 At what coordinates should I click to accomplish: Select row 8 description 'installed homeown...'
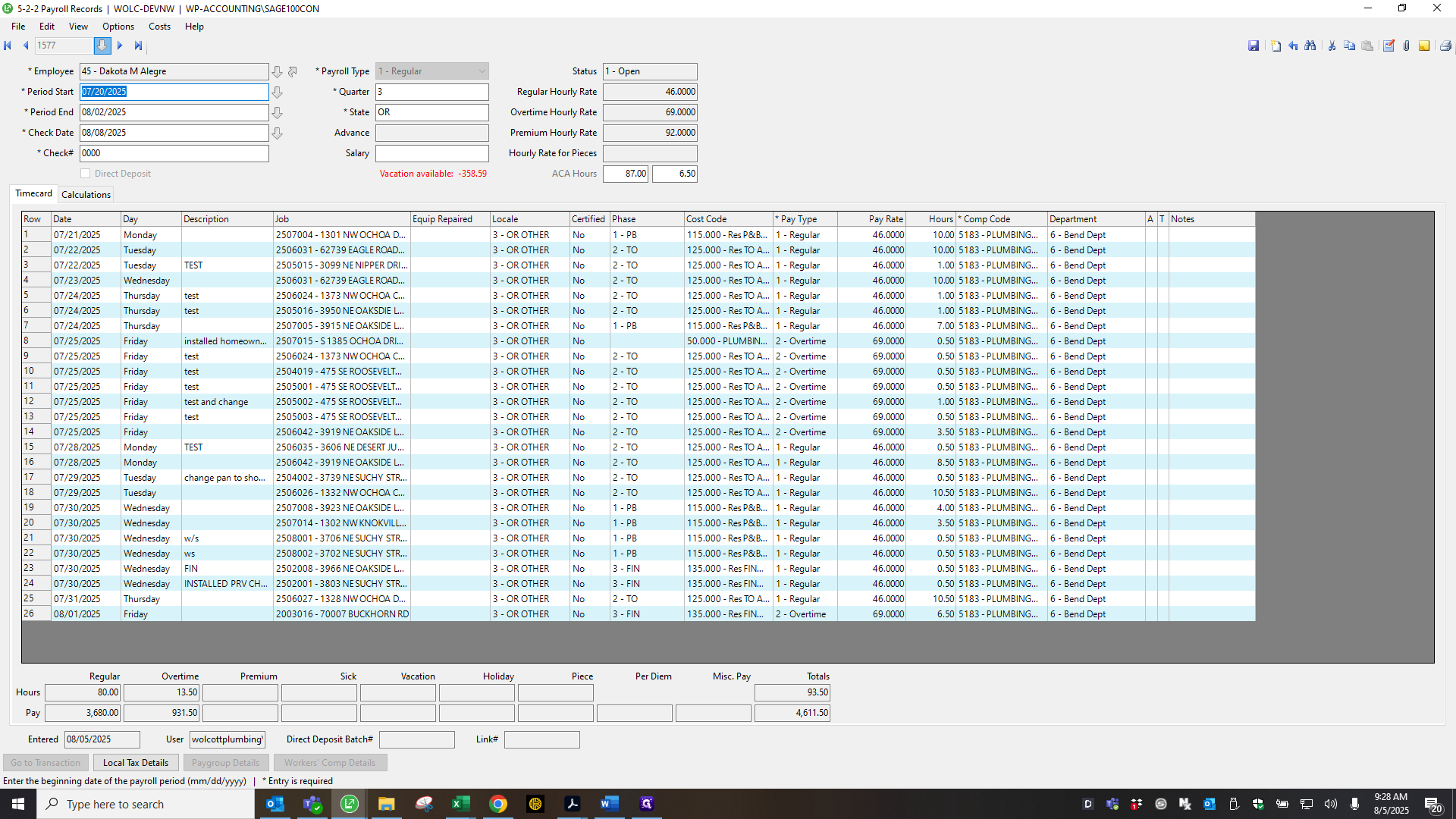coord(227,341)
